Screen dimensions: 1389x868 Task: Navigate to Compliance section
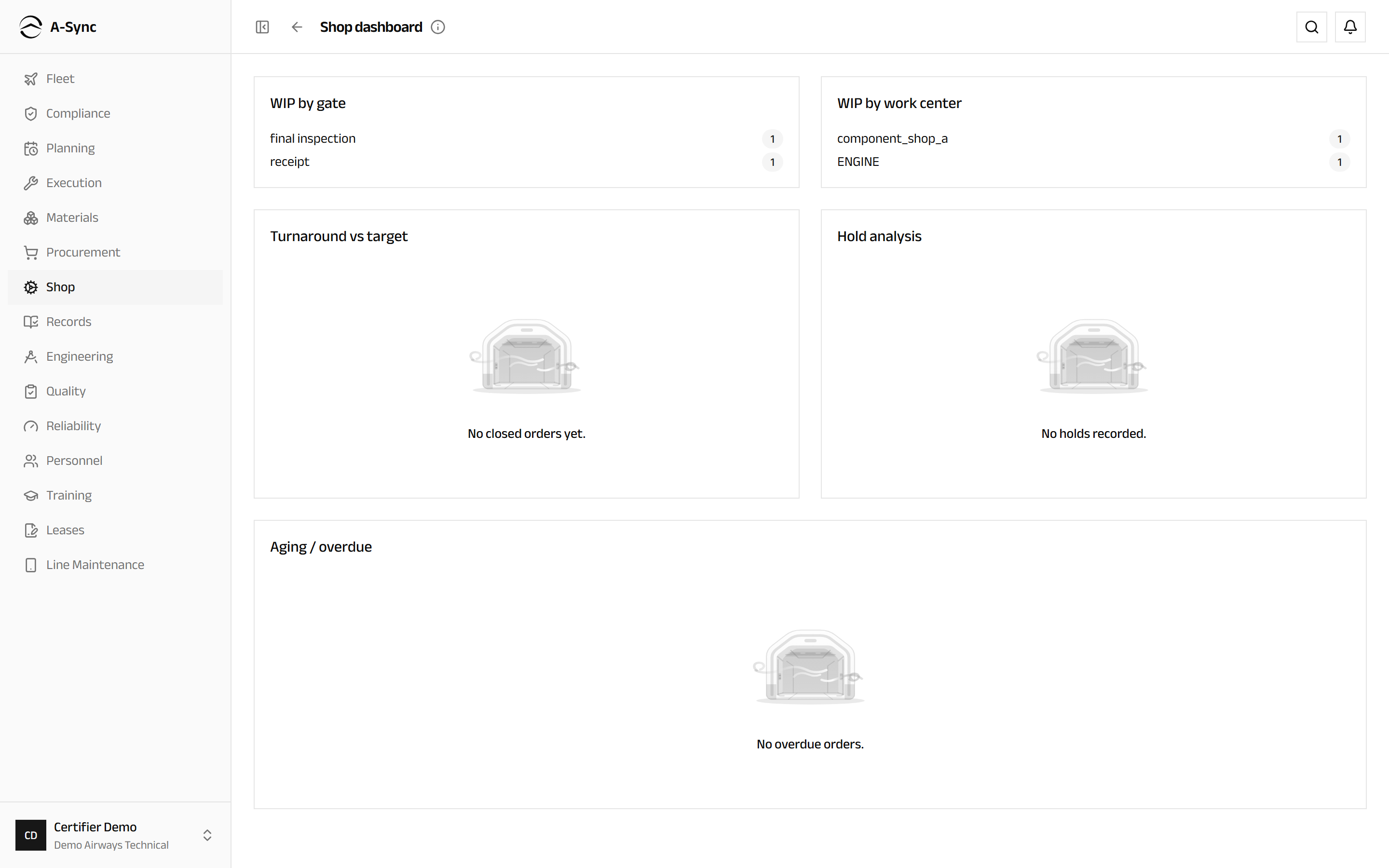tap(115, 114)
